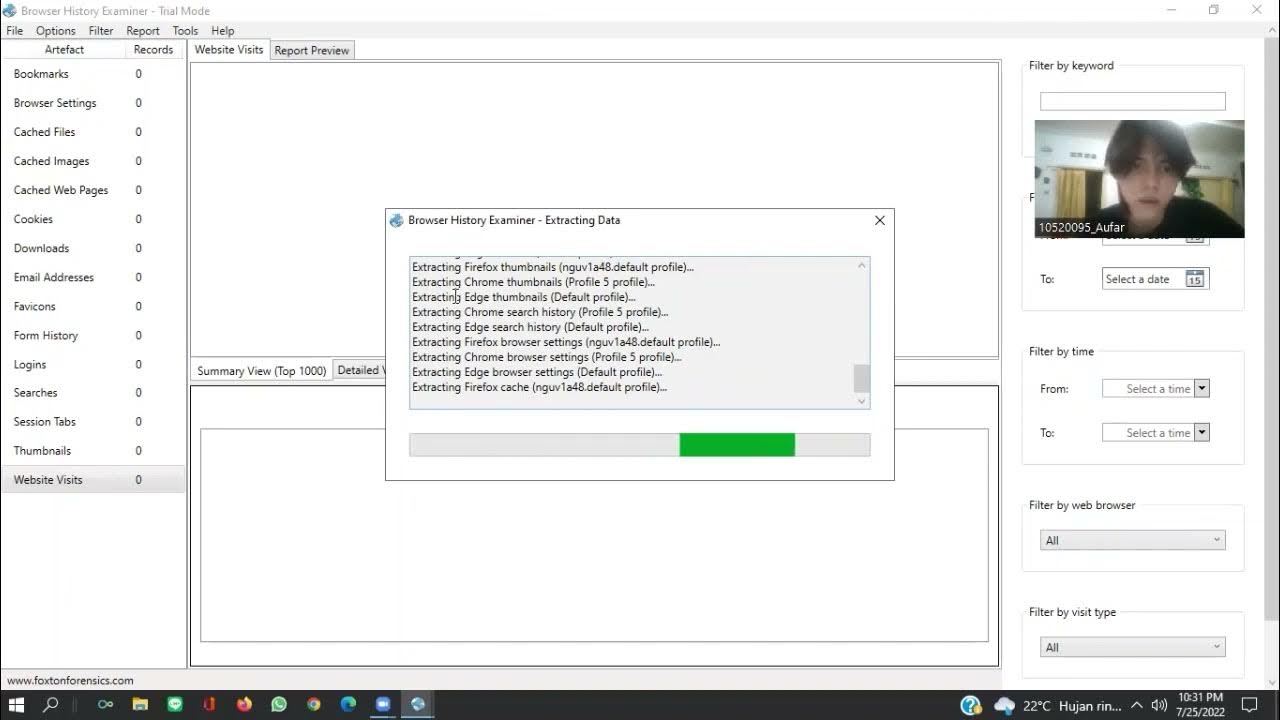The image size is (1280, 720).
Task: Open the File menu
Action: pos(14,31)
